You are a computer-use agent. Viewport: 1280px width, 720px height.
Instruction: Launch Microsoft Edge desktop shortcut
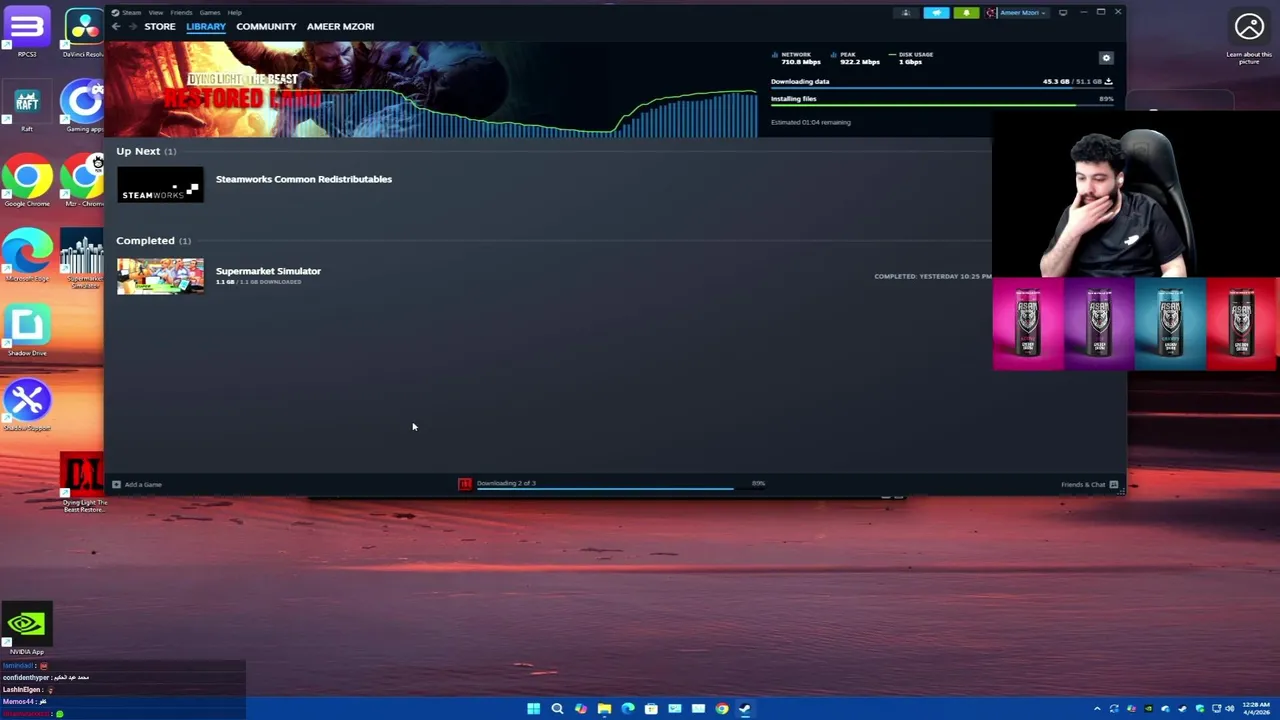click(27, 255)
